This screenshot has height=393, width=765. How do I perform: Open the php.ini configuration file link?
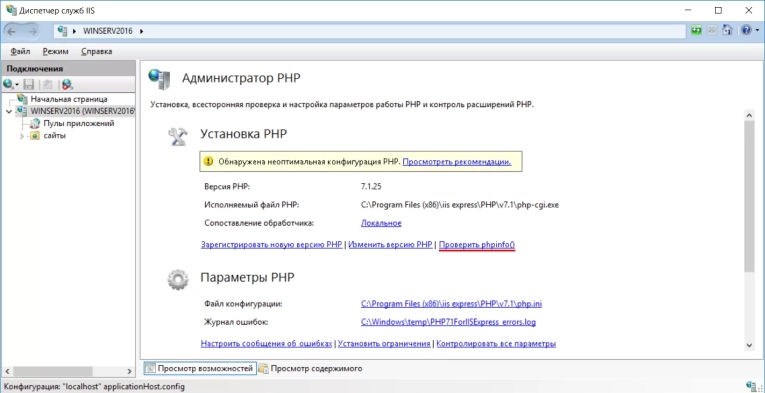(451, 304)
